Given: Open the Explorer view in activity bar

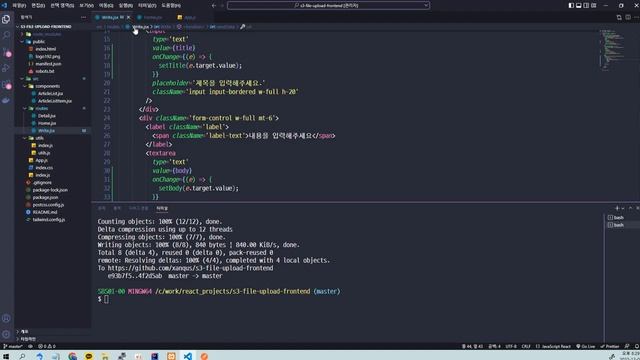Looking at the screenshot, I should click(6, 19).
